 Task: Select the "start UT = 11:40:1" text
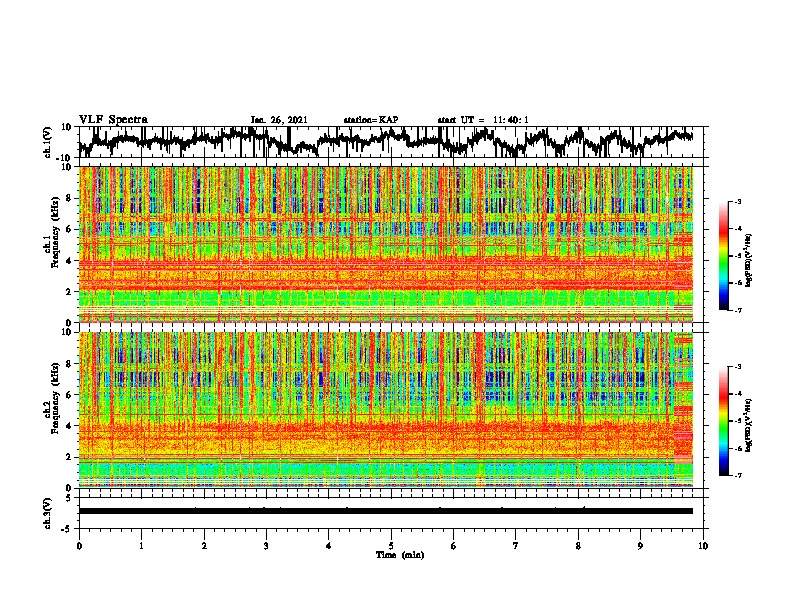click(483, 120)
